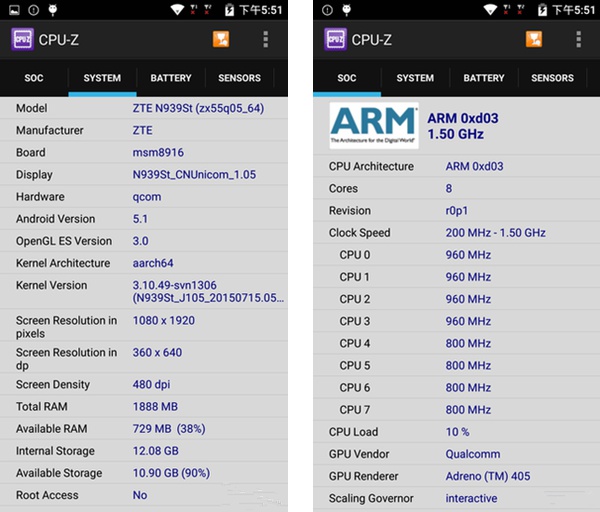Select OpenGL ES Version value 3.0
Image resolution: width=600 pixels, height=512 pixels.
point(140,241)
